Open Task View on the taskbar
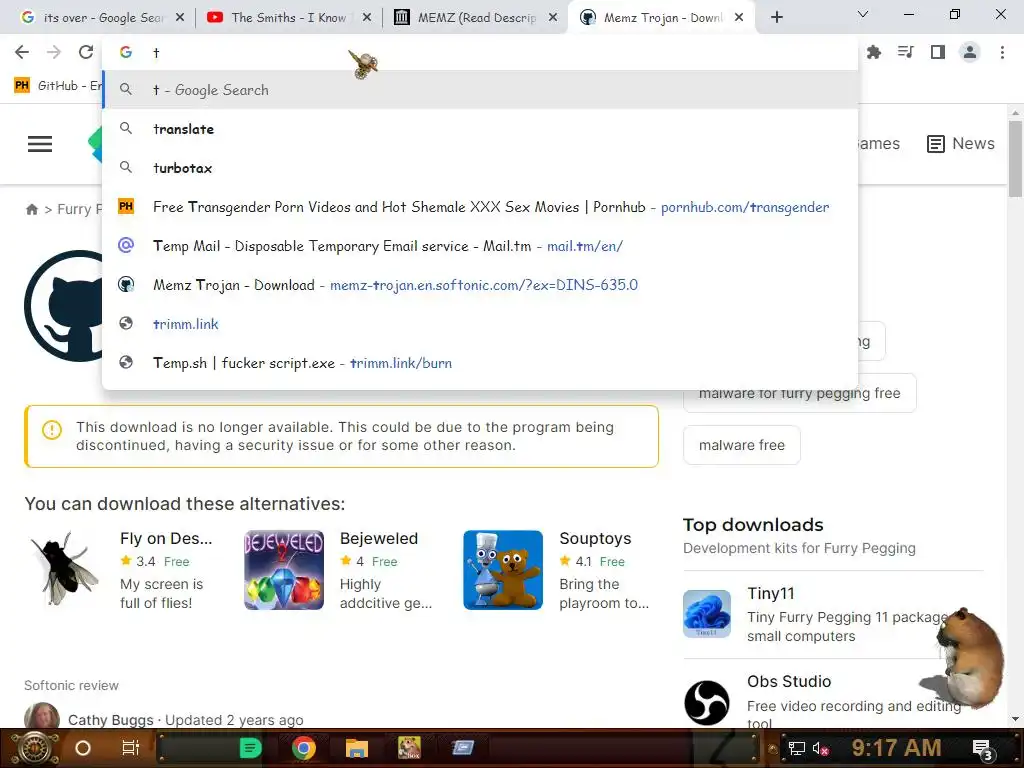The height and width of the screenshot is (768, 1024). pos(131,748)
